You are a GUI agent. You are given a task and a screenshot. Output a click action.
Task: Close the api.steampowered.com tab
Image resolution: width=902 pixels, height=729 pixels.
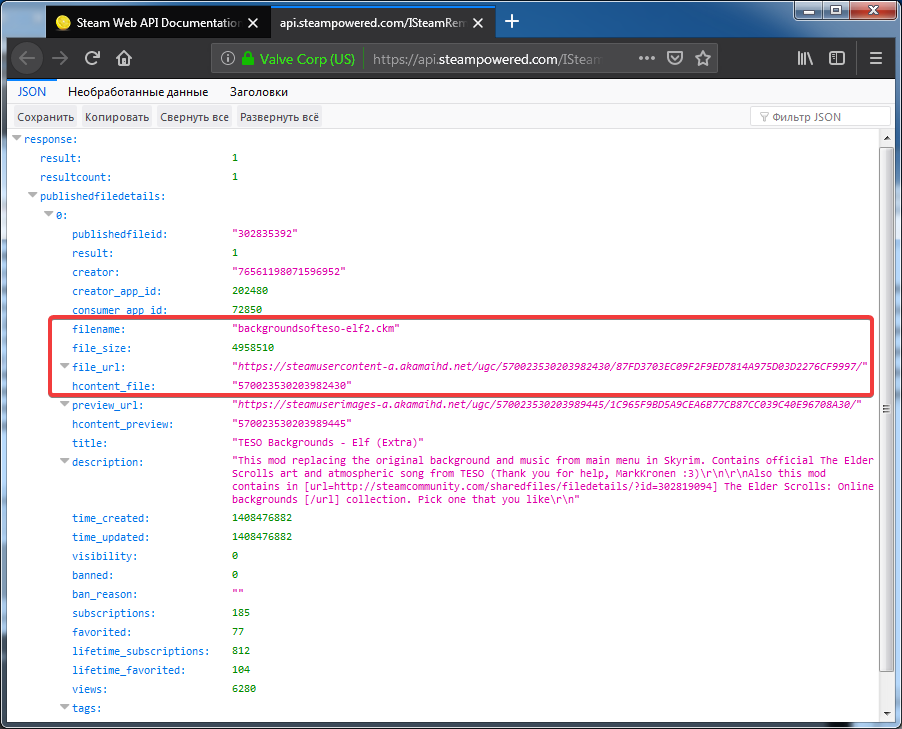pyautogui.click(x=477, y=23)
